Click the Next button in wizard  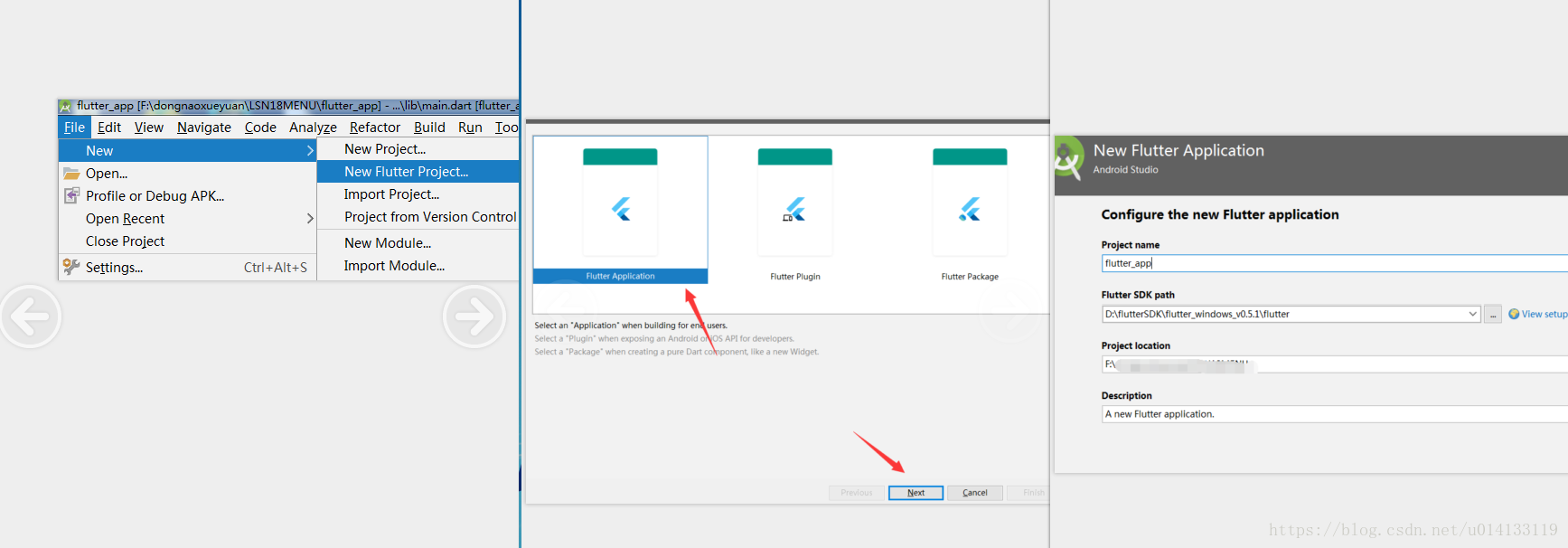pyautogui.click(x=915, y=493)
